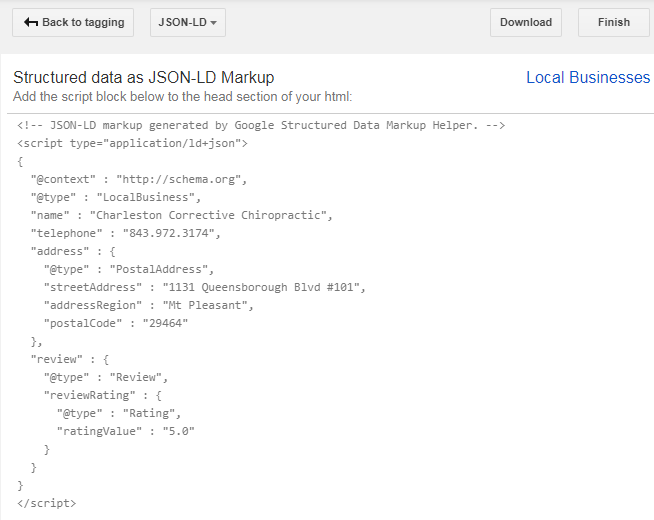Viewport: 654px width, 520px height.
Task: Open the JSON-LD format dropdown
Action: pyautogui.click(x=188, y=23)
